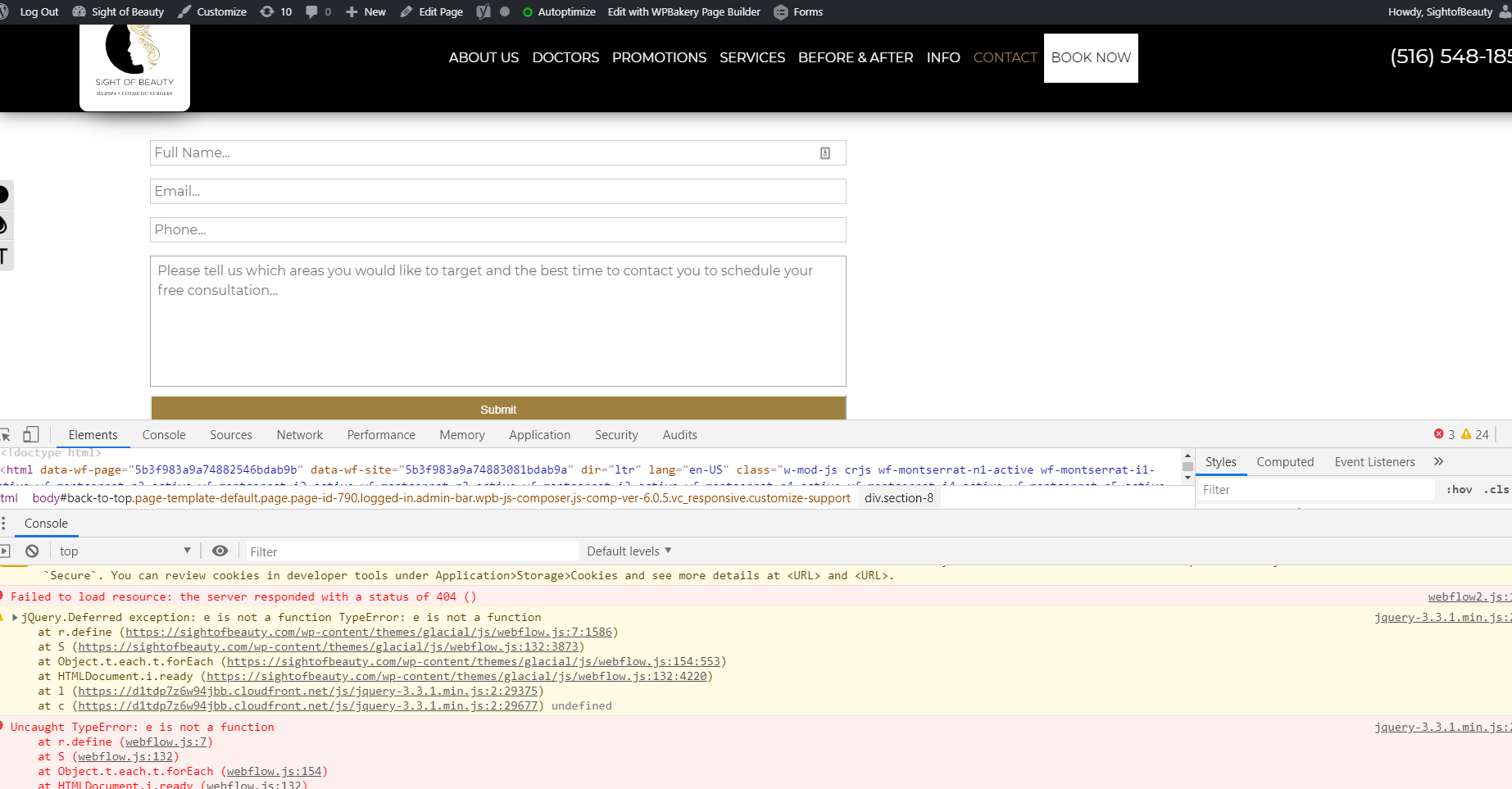Image resolution: width=1512 pixels, height=789 pixels.
Task: Switch to the Network tab in DevTools
Action: (300, 435)
